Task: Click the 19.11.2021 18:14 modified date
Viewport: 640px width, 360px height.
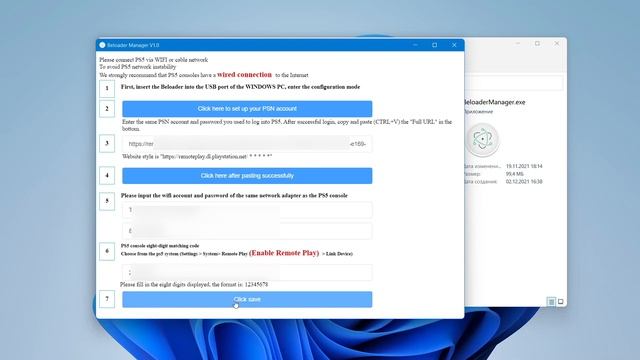Action: coord(524,166)
